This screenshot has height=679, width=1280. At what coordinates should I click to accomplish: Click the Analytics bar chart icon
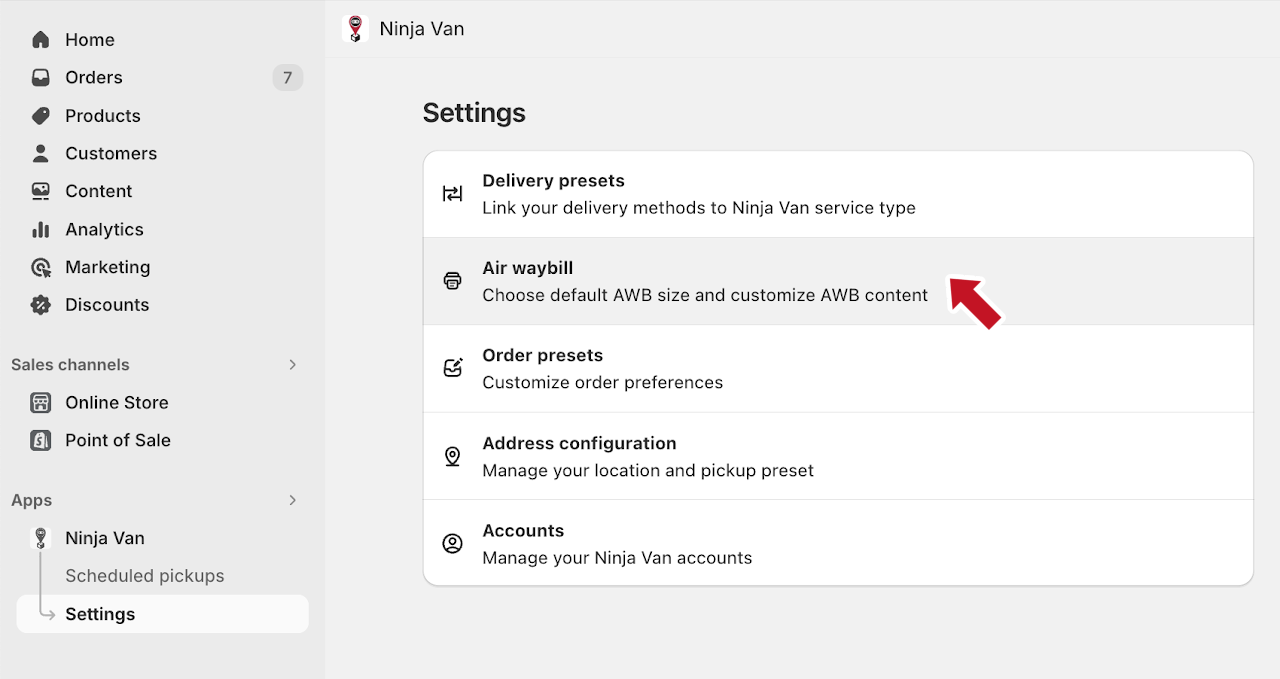(x=41, y=230)
